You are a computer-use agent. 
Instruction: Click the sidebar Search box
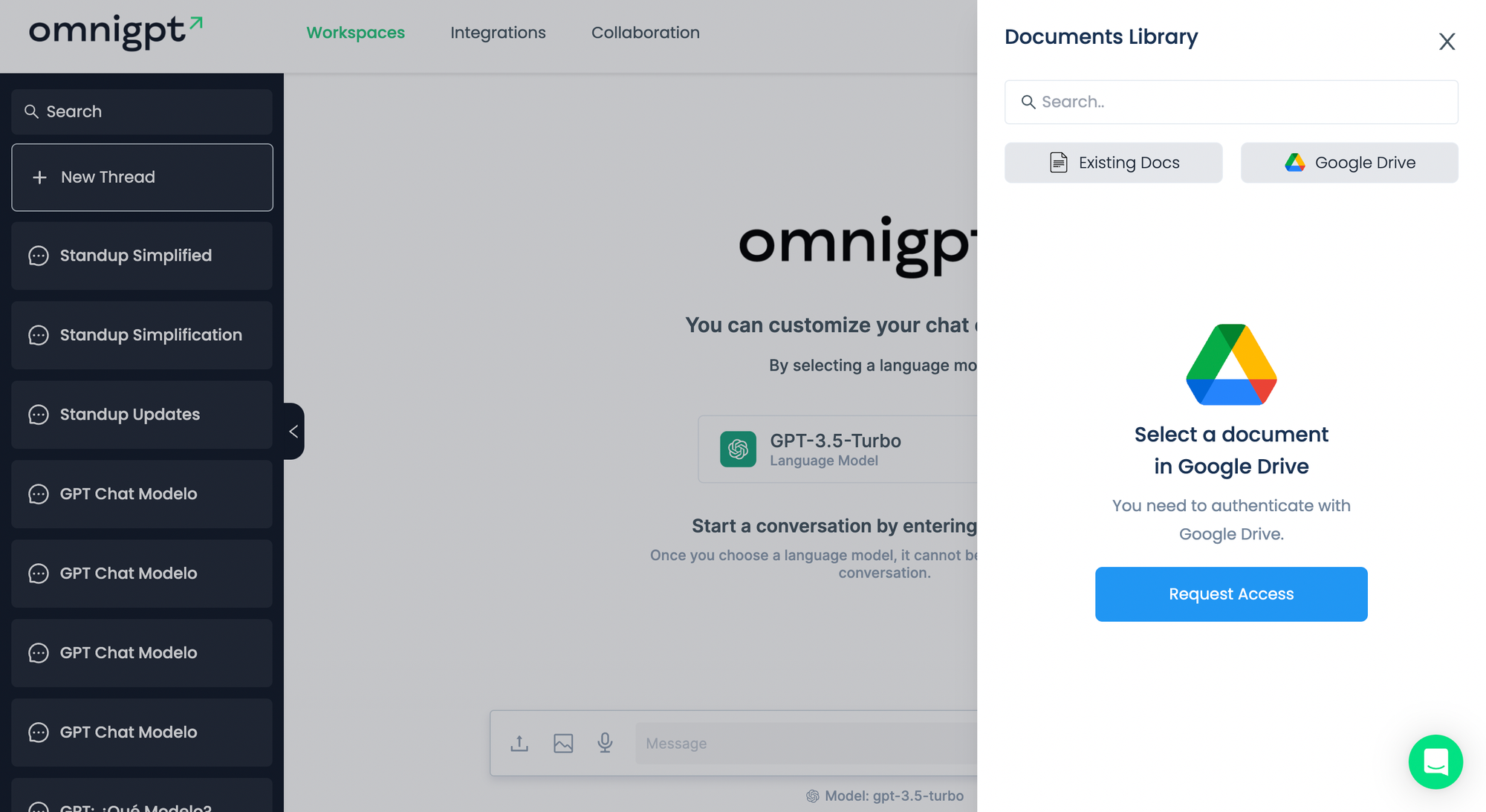[142, 111]
